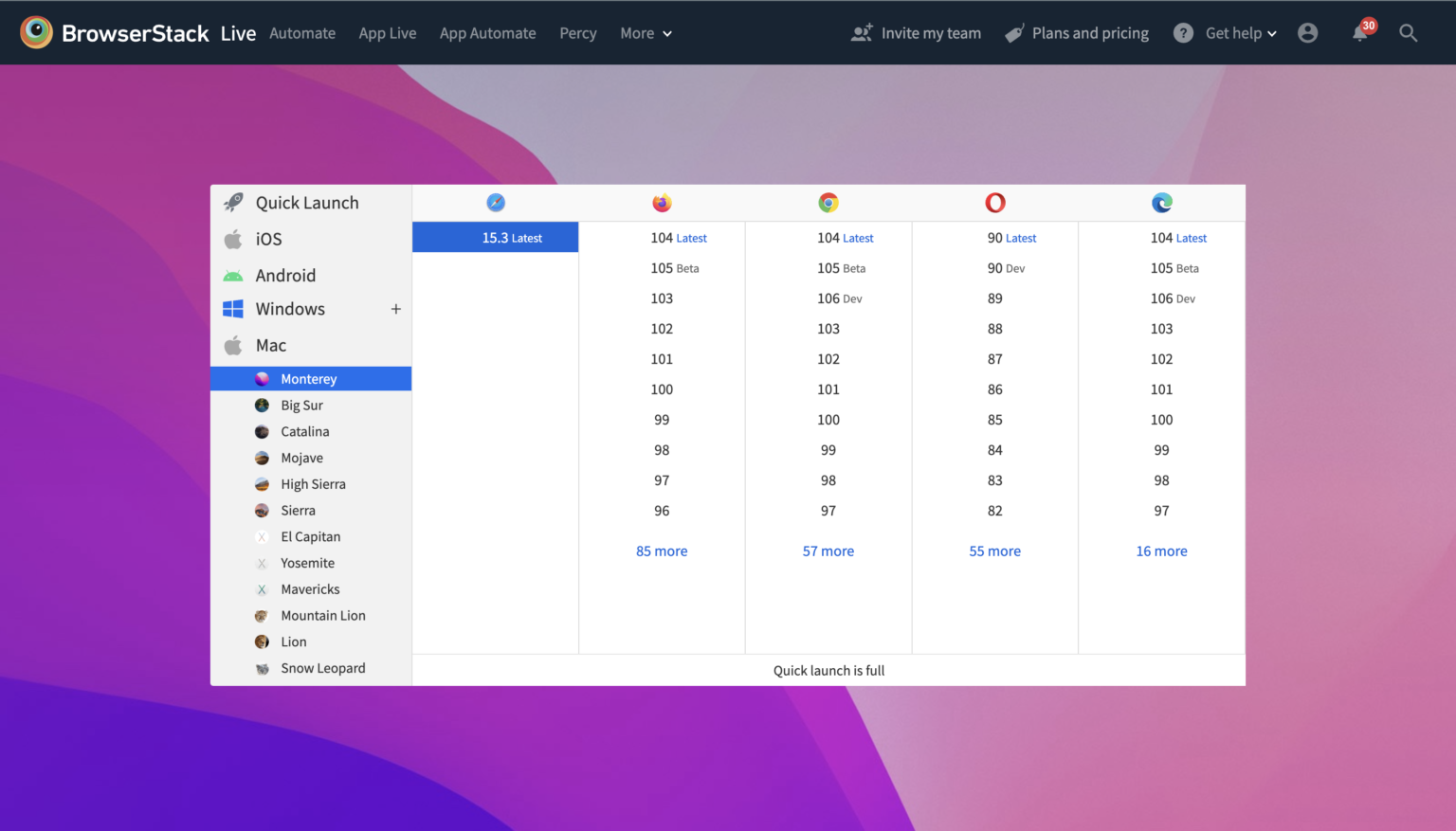Image resolution: width=1456 pixels, height=831 pixels.
Task: Switch to the Automate tab
Action: click(302, 33)
